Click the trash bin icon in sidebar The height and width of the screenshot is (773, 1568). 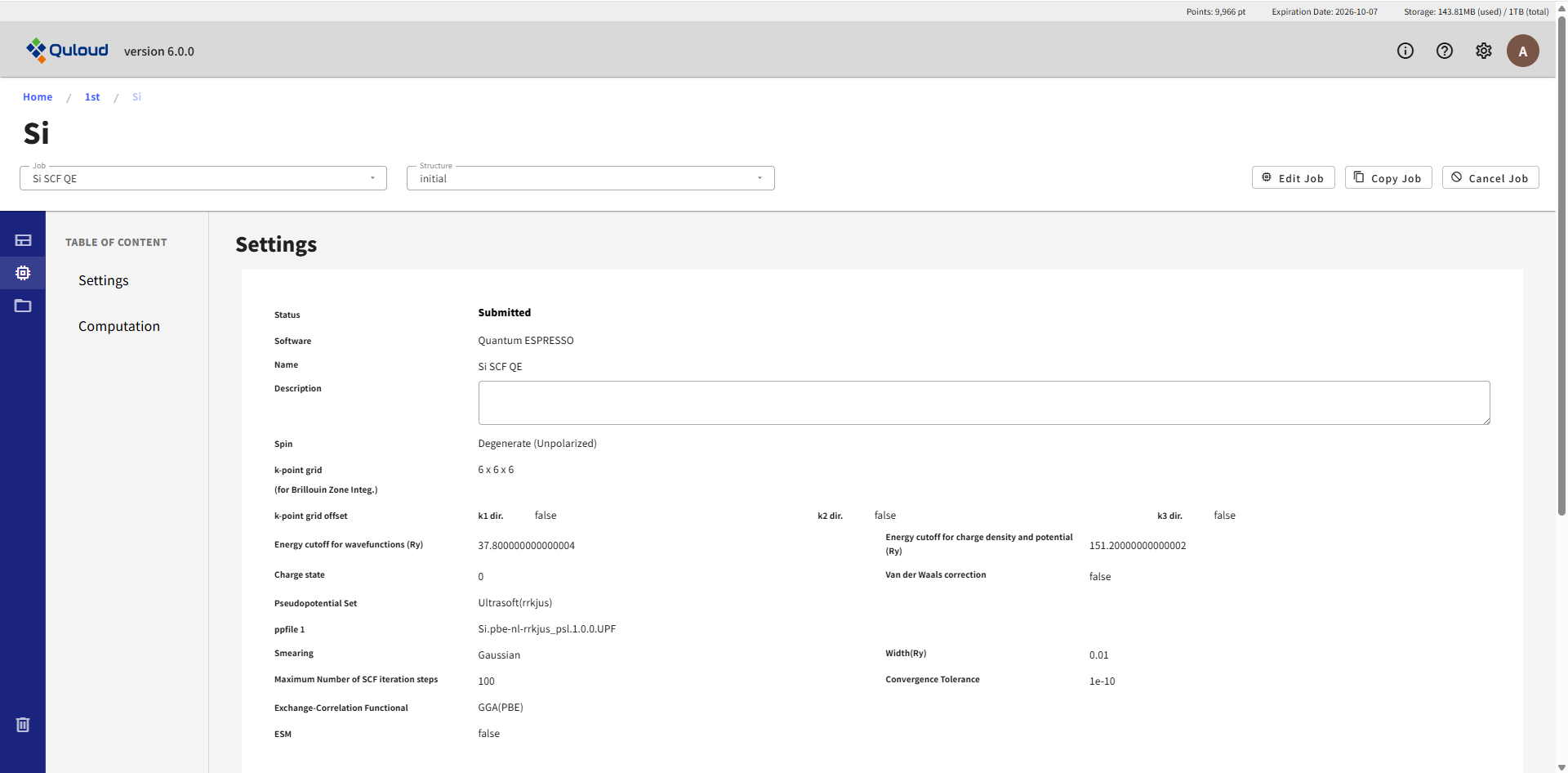pyautogui.click(x=23, y=725)
